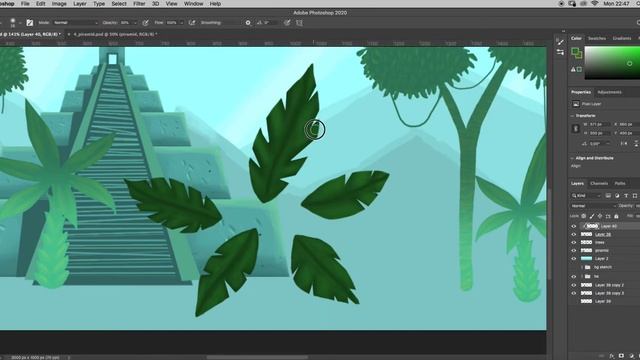Image resolution: width=640 pixels, height=360 pixels.
Task: Hide the piramid layer
Action: tap(573, 251)
